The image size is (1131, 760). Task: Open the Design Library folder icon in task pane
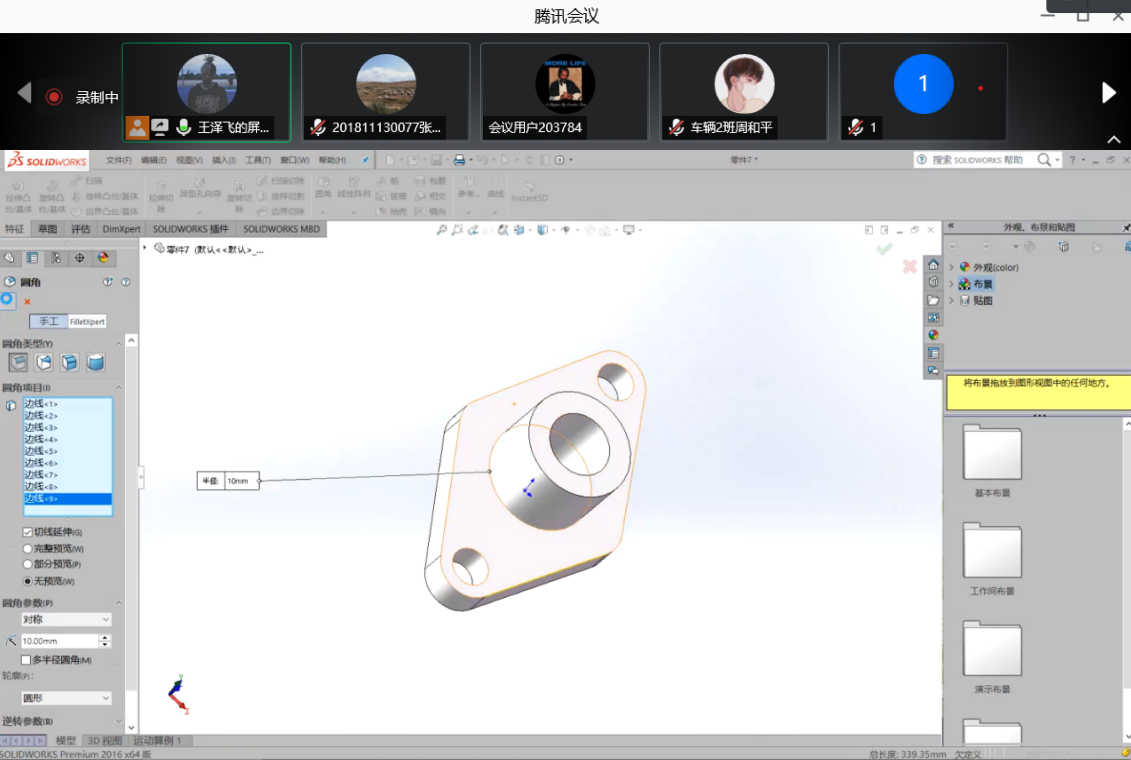coord(933,300)
